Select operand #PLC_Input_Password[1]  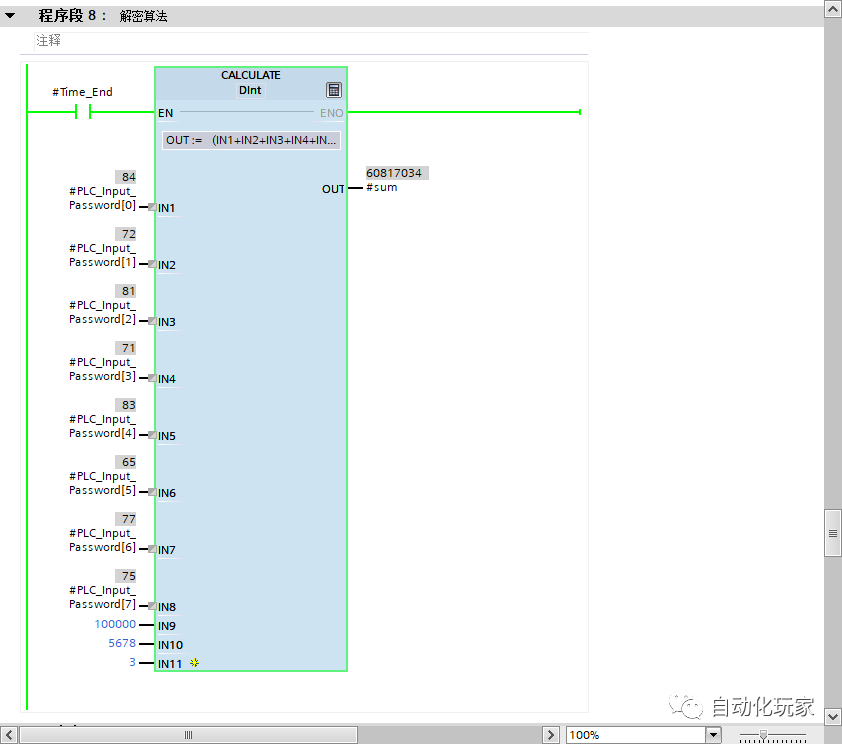pyautogui.click(x=103, y=255)
